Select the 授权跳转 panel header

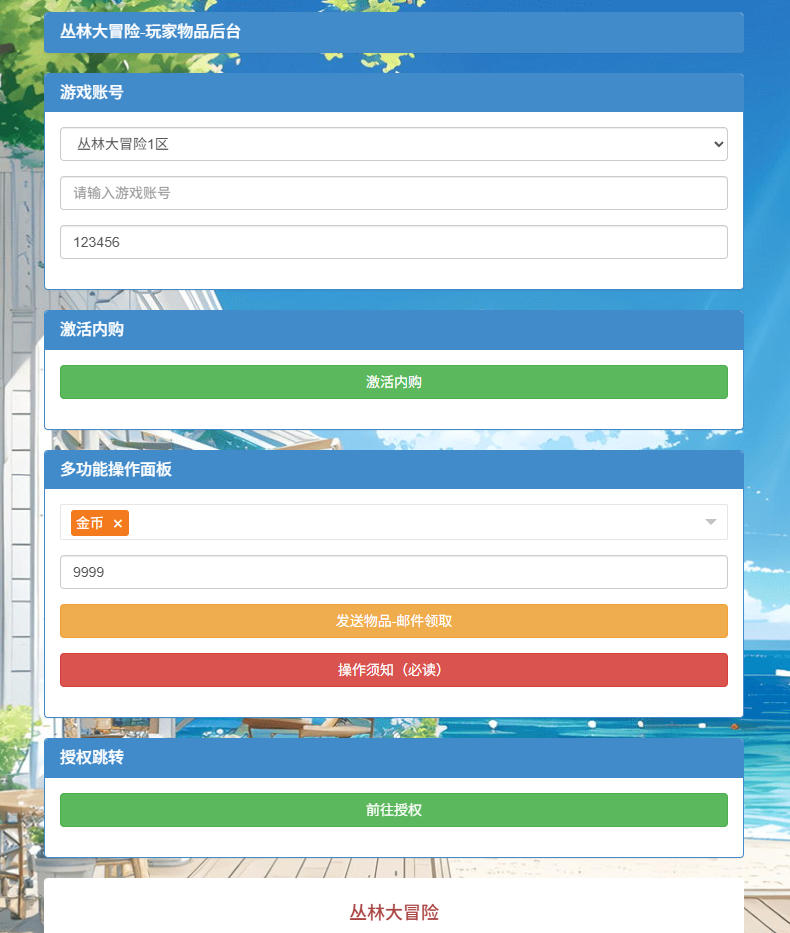[92, 757]
